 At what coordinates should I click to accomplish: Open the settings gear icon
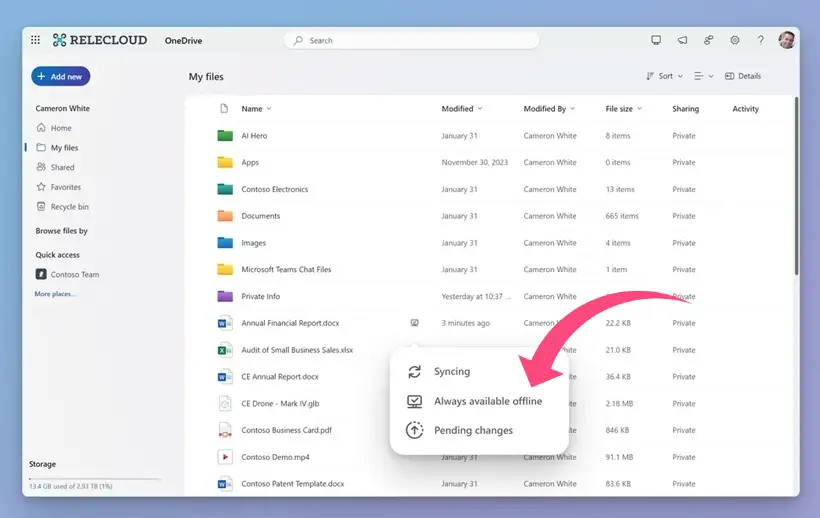point(735,40)
